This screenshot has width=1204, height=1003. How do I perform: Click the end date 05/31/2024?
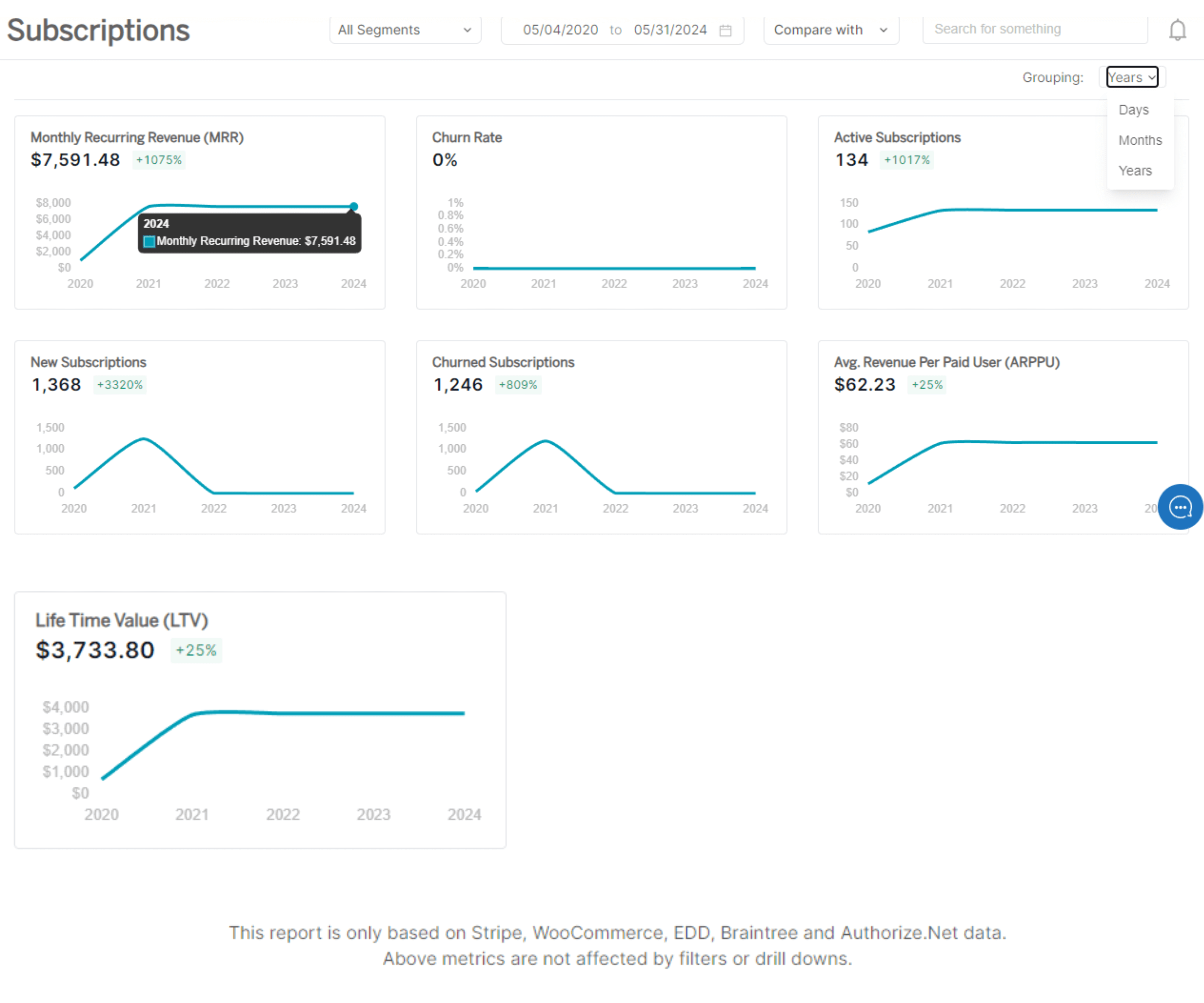[x=670, y=30]
